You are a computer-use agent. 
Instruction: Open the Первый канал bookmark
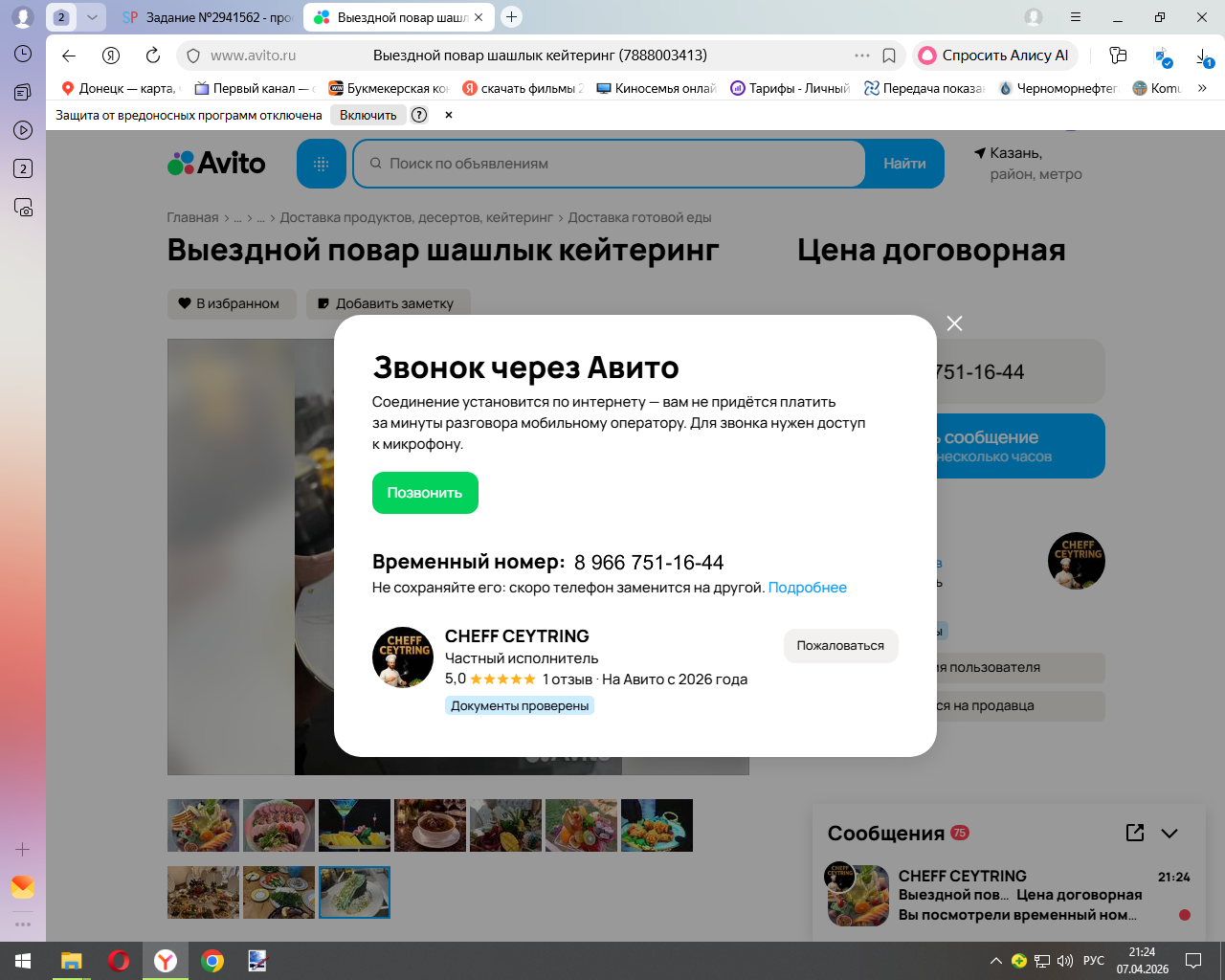(x=255, y=88)
